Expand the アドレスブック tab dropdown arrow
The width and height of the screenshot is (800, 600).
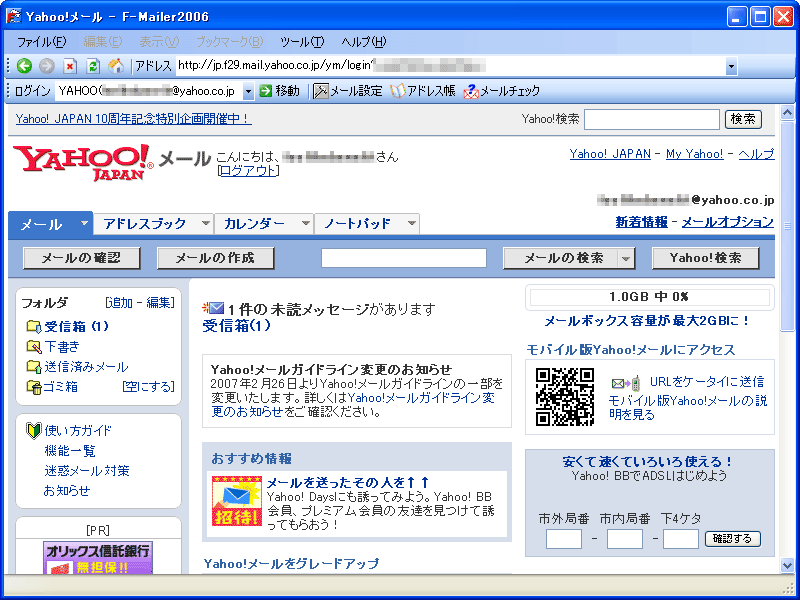pyautogui.click(x=205, y=223)
